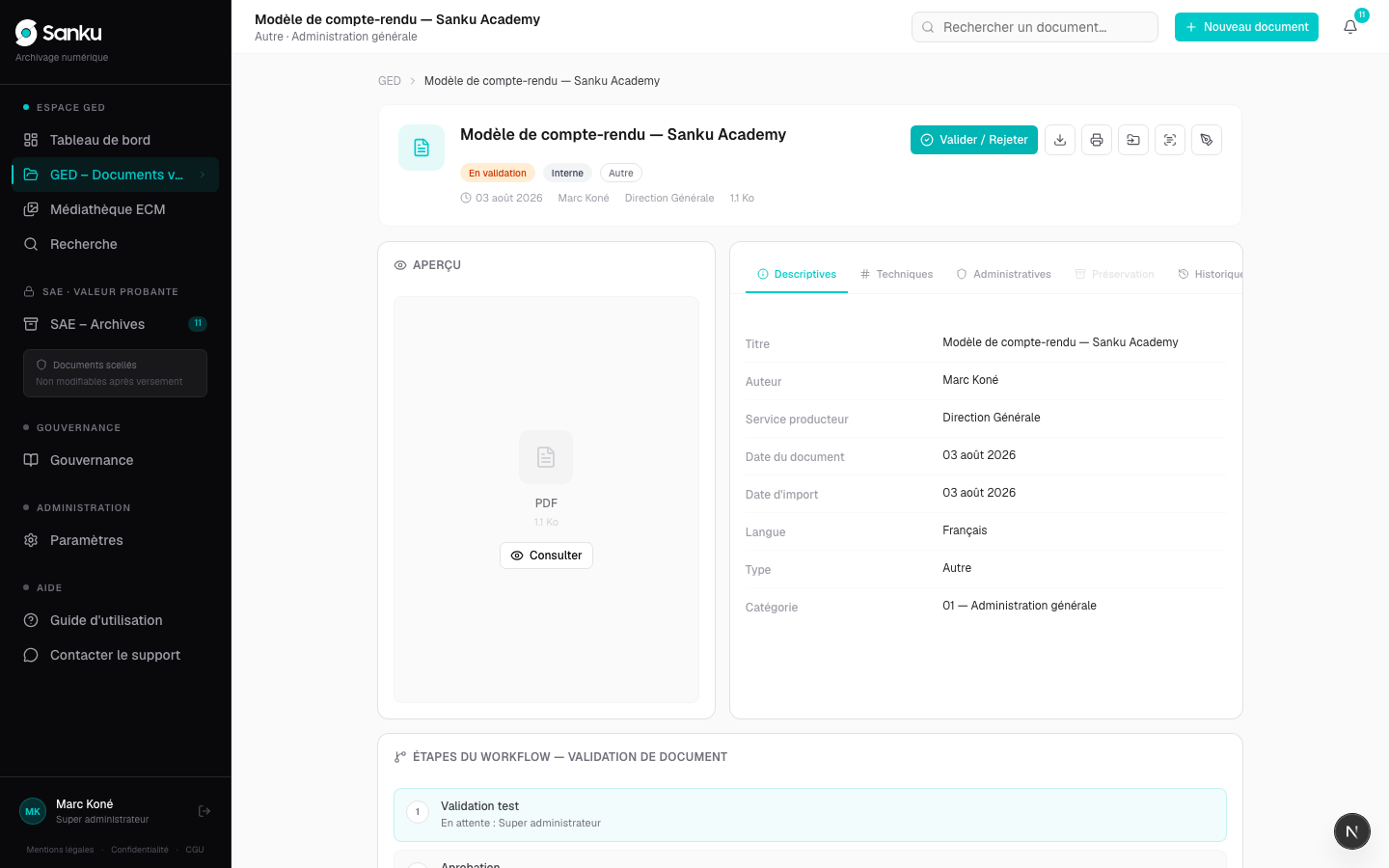
Task: Click the Catégorie value 01 — Administration générale
Action: point(1020,606)
